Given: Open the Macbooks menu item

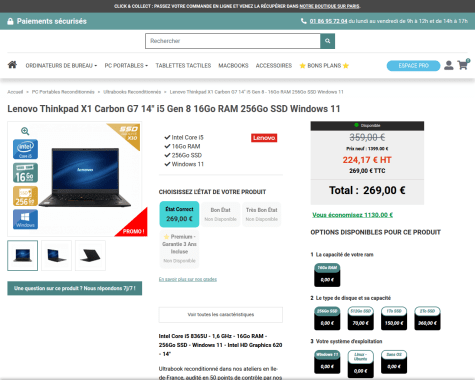Looking at the screenshot, I should coord(233,66).
